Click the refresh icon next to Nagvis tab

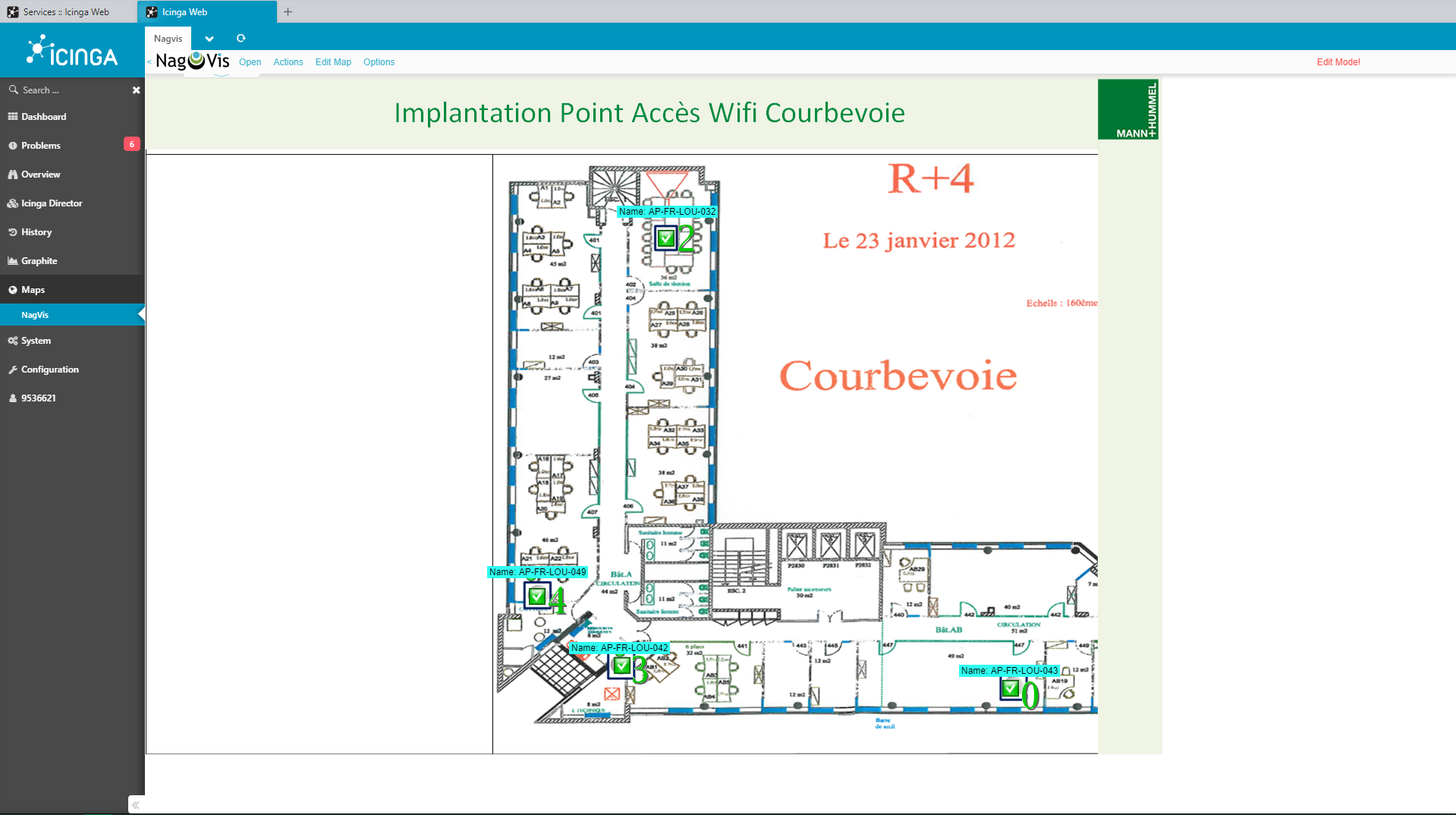241,39
